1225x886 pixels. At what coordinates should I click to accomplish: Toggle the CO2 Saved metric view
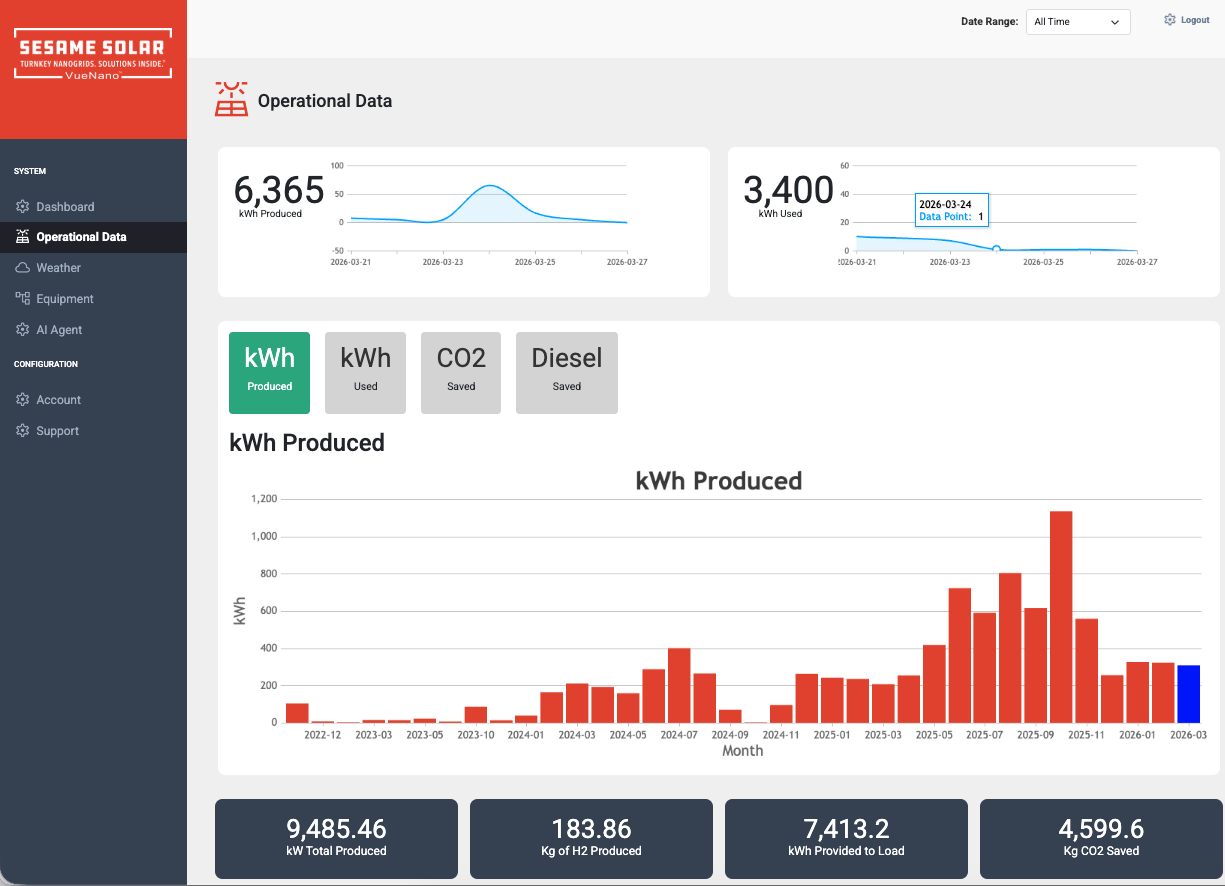[460, 372]
